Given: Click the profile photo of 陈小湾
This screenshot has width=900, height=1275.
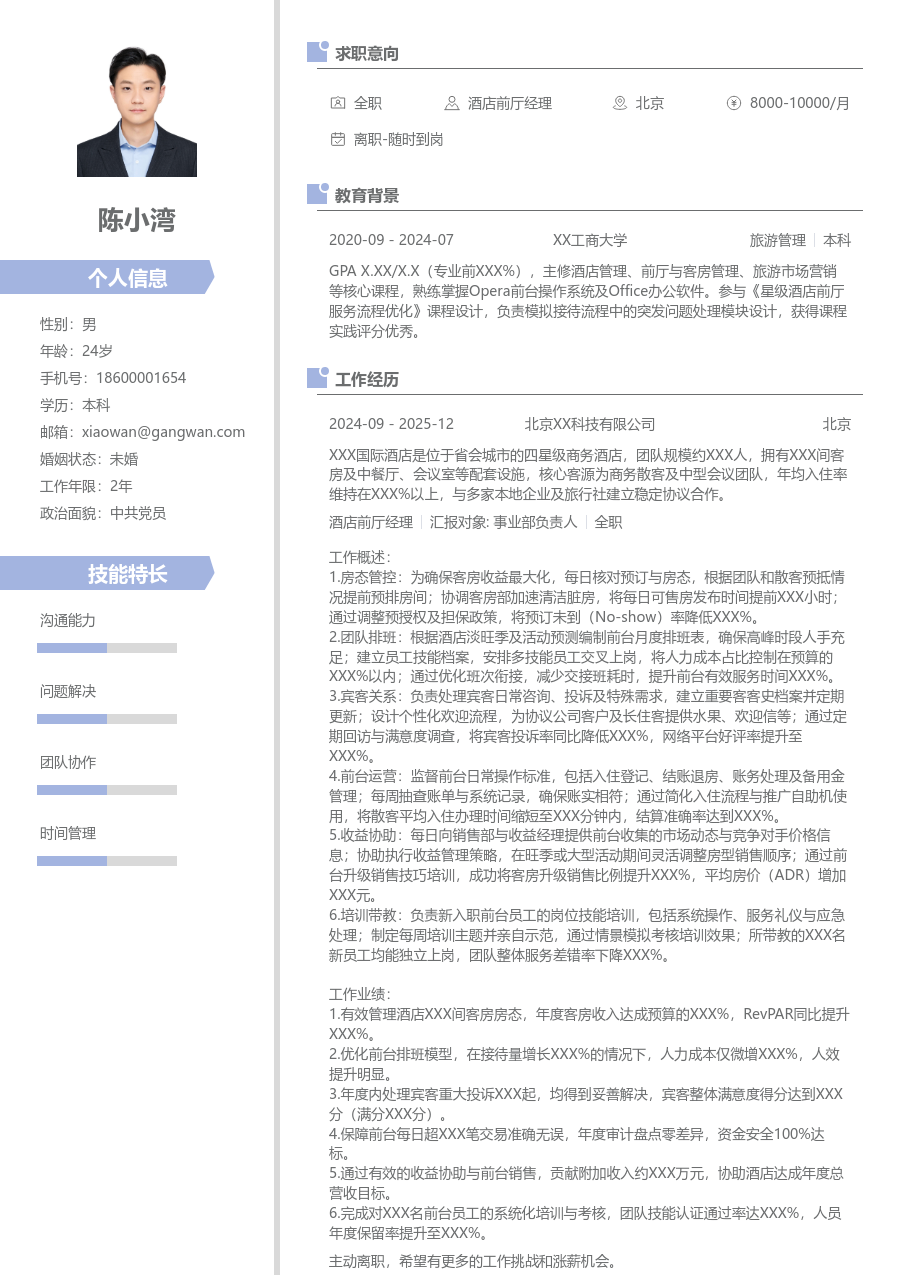Looking at the screenshot, I should 137,112.
